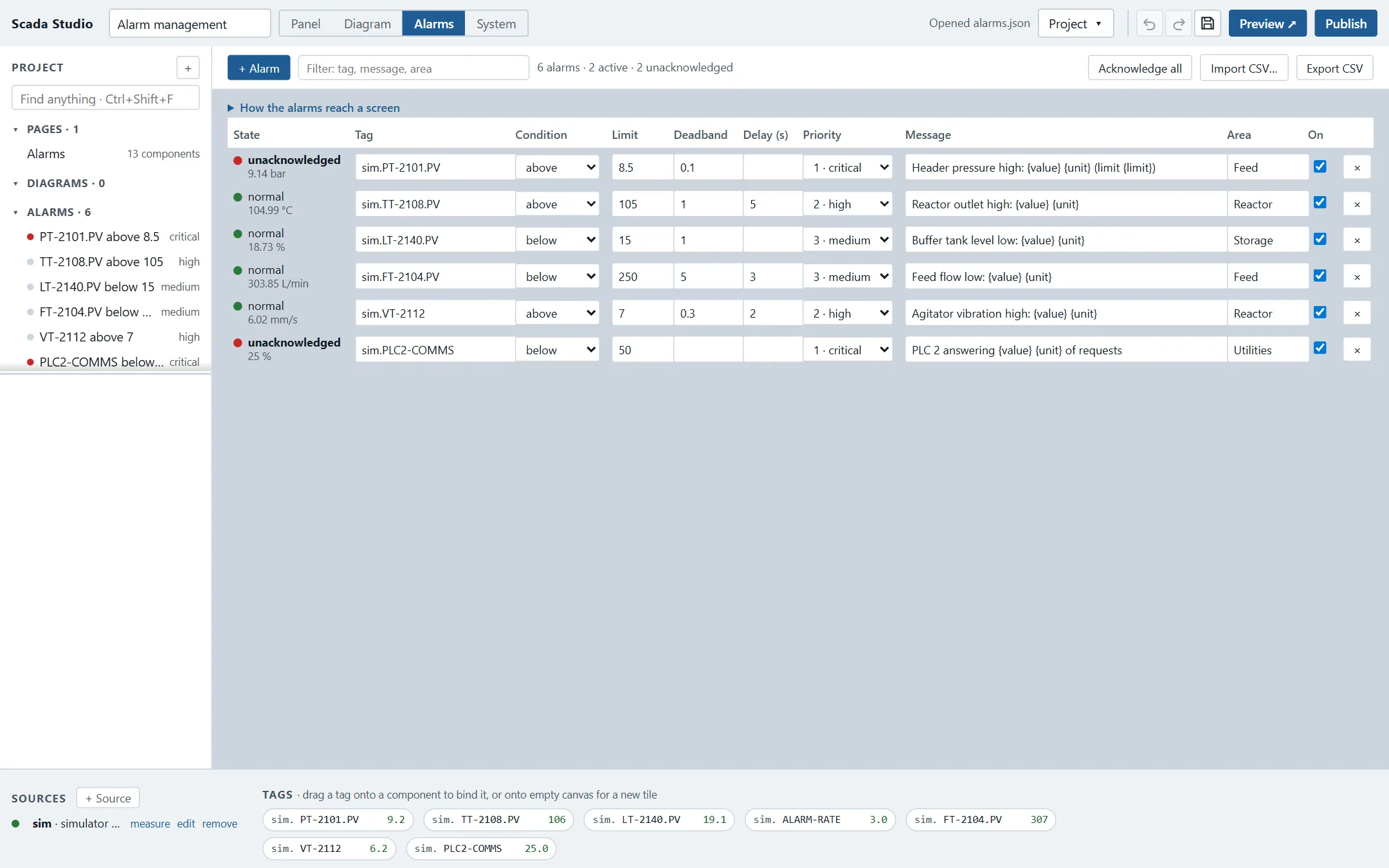1389x868 pixels.
Task: Click the + Alarm button
Action: [259, 68]
